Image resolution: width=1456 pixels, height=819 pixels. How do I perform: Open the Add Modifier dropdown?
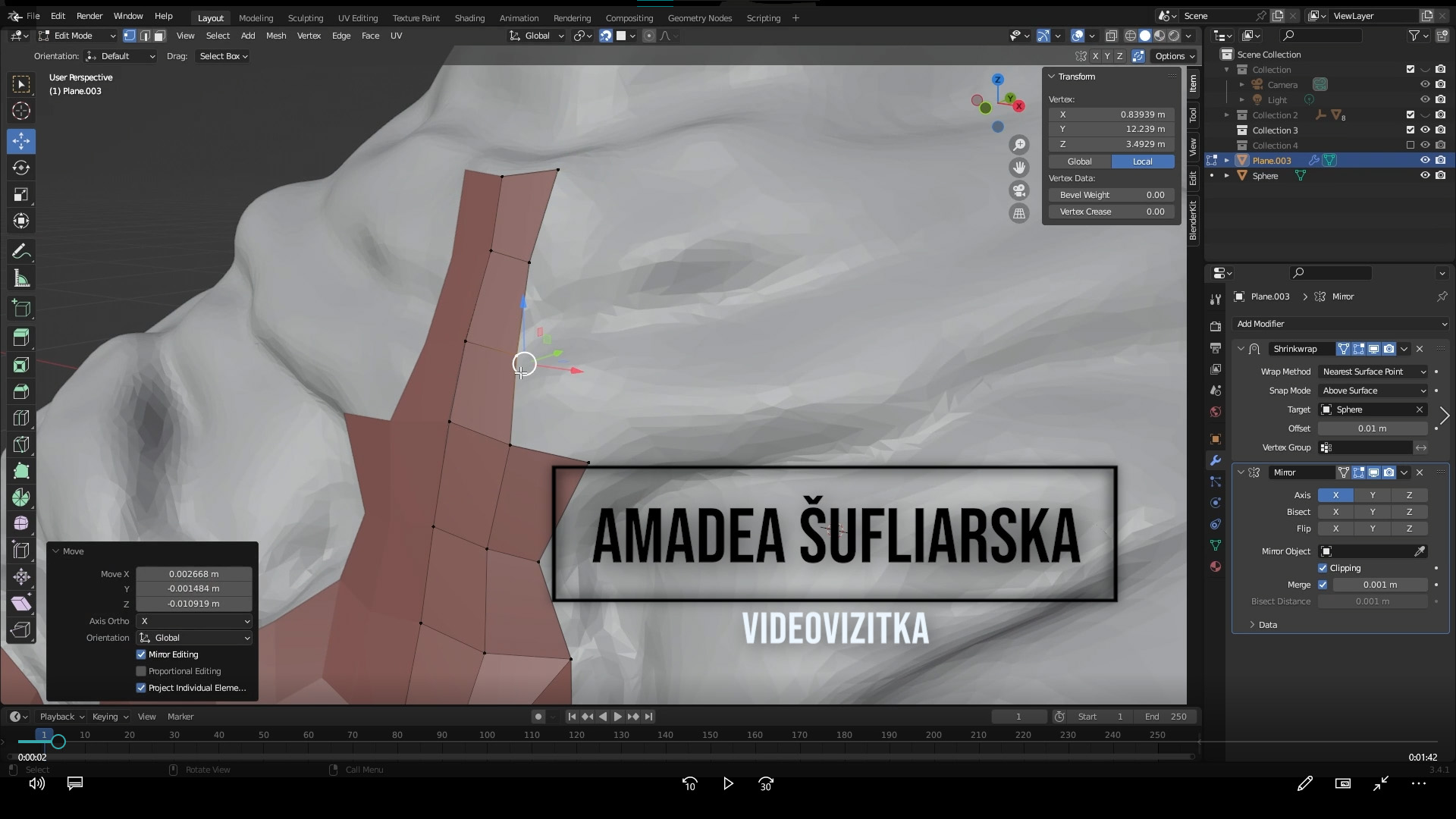click(1340, 324)
